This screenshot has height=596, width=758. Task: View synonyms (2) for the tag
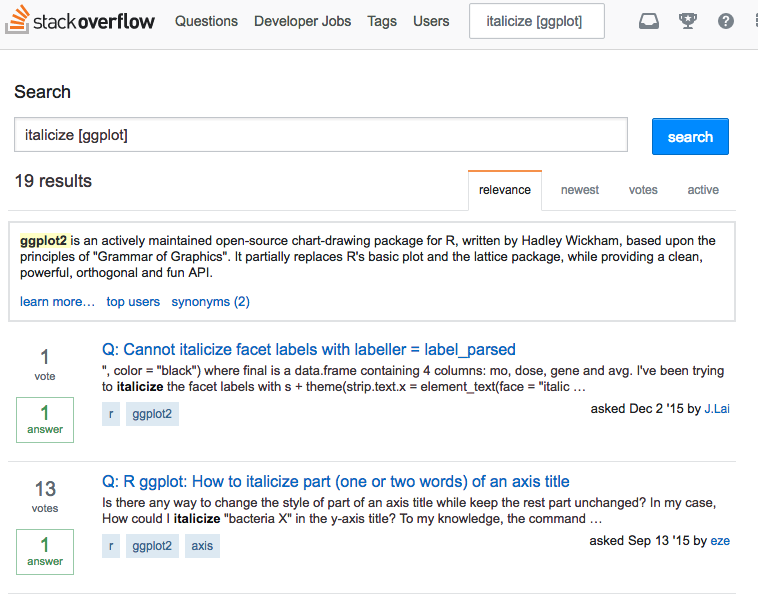(x=210, y=301)
